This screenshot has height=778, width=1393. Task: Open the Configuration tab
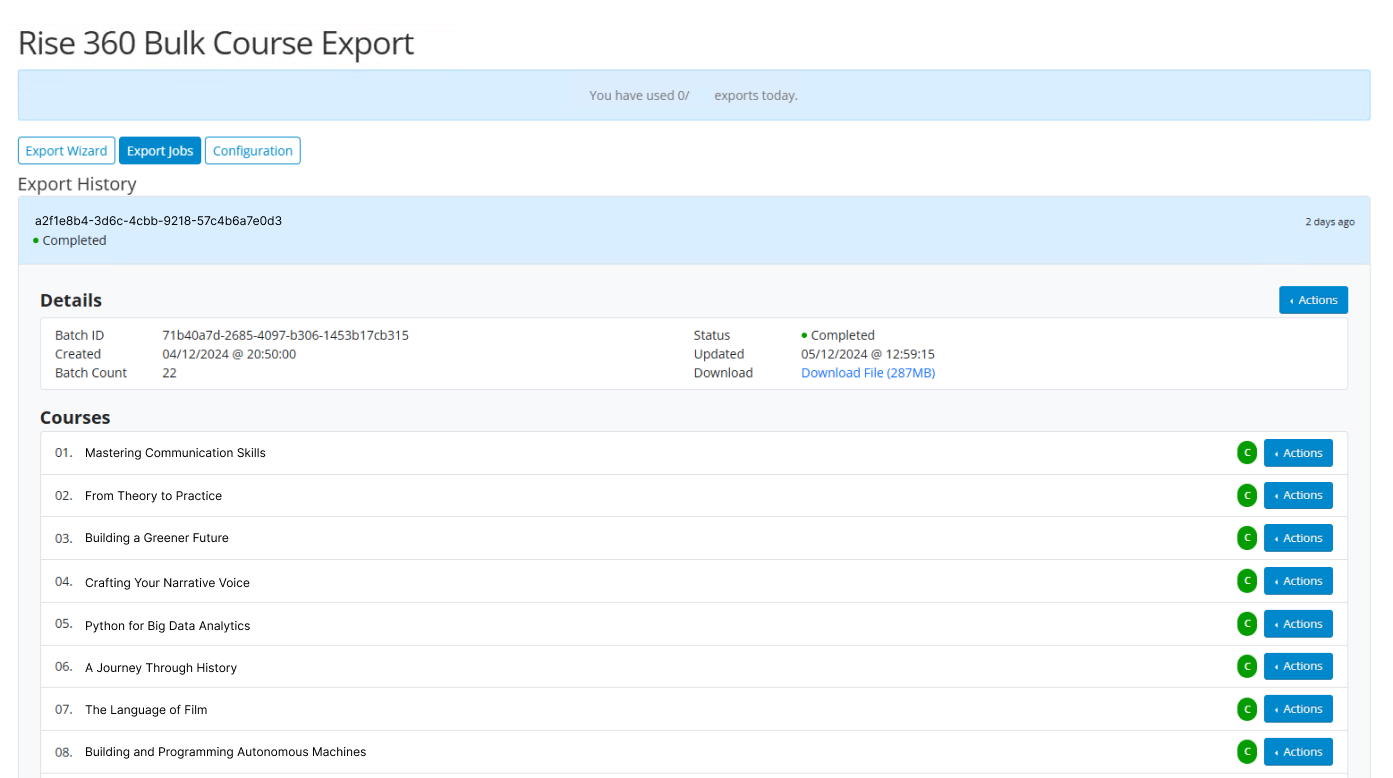tap(253, 151)
